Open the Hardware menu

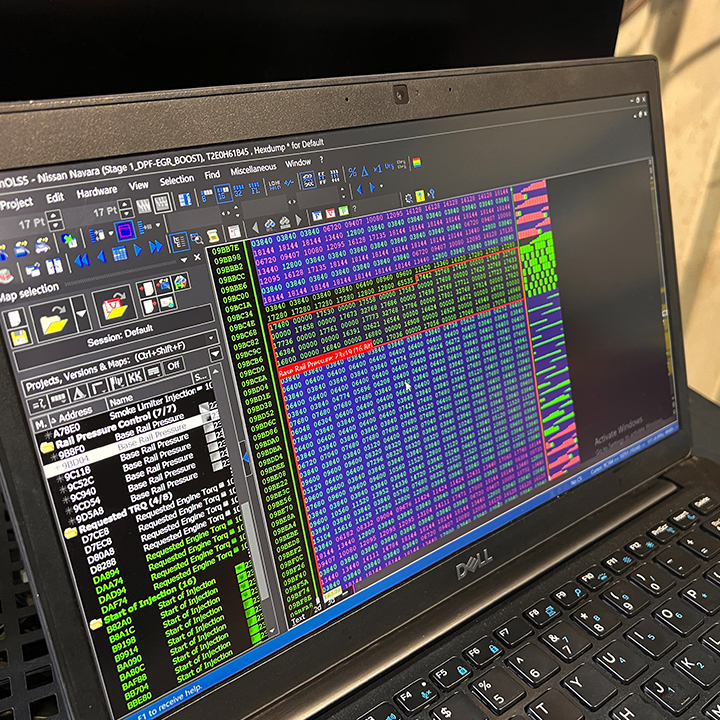[96, 191]
